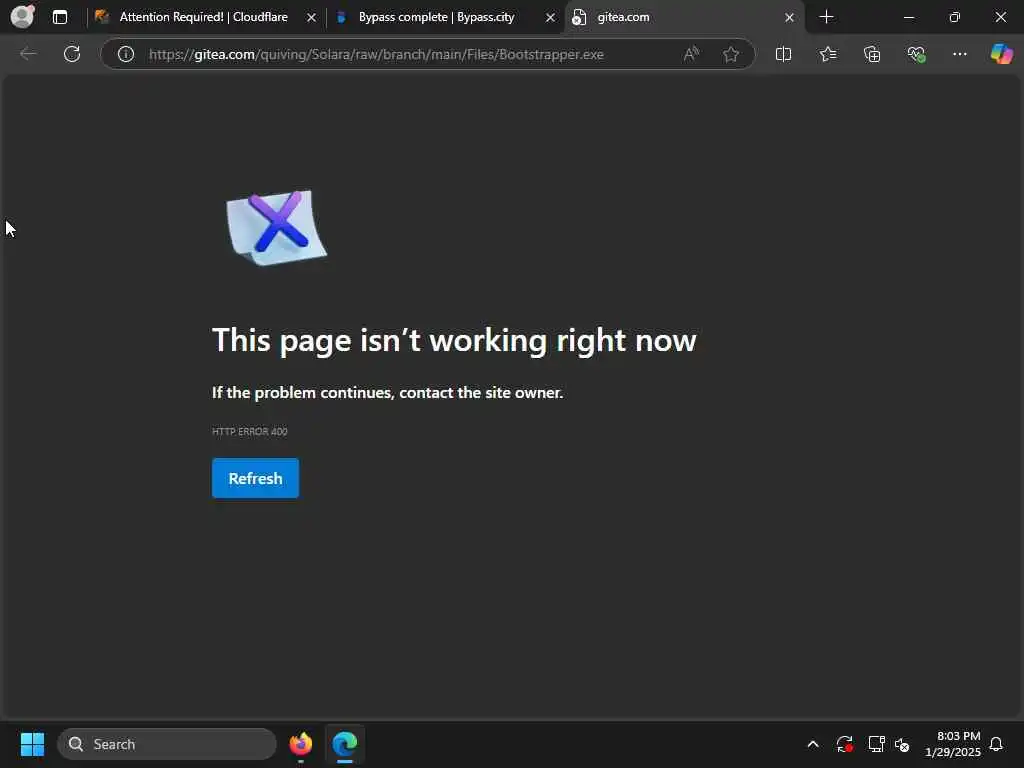The width and height of the screenshot is (1024, 768).
Task: Click the HTTP ERROR 400 text
Action: (x=249, y=431)
